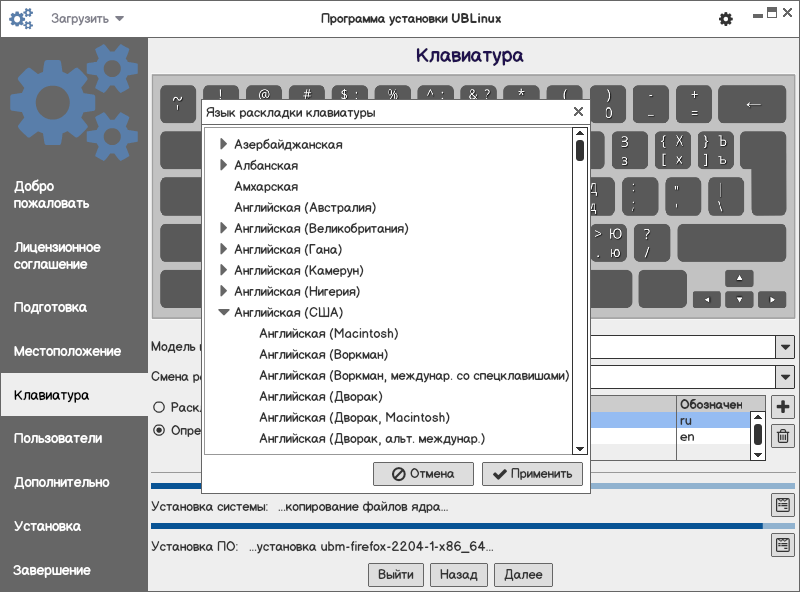Select the upper radio button starting with Раск
This screenshot has height=592, width=800.
(x=159, y=407)
